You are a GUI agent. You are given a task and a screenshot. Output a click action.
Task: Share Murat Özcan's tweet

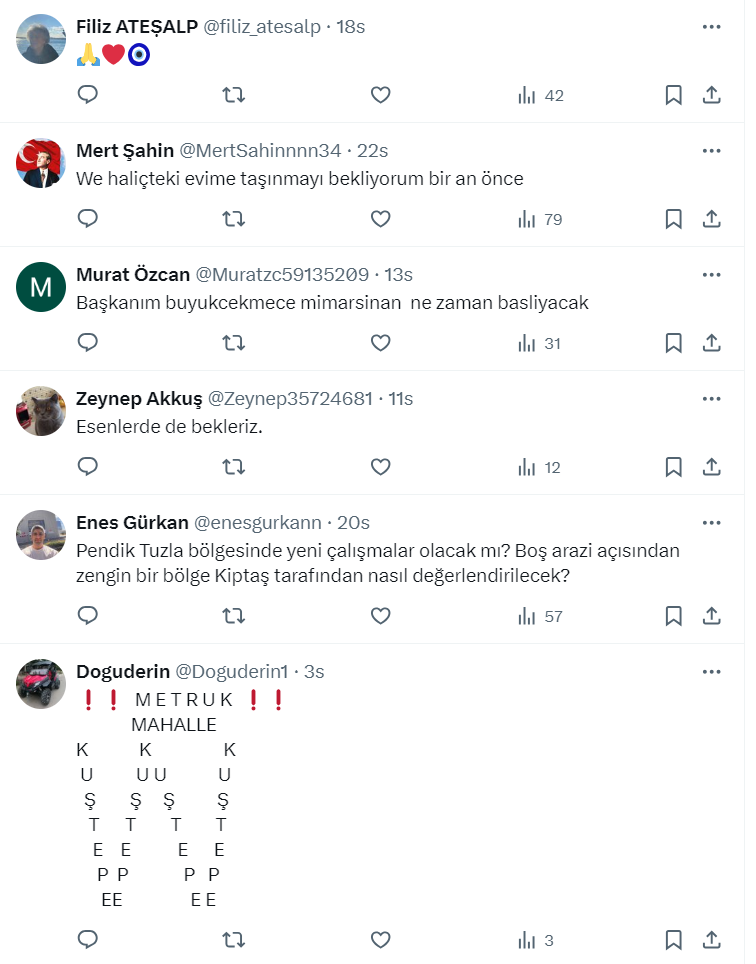[712, 343]
